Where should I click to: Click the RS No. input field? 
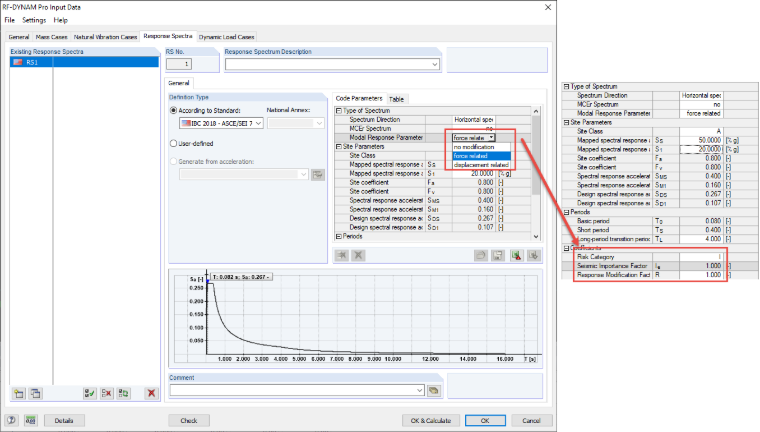[179, 64]
